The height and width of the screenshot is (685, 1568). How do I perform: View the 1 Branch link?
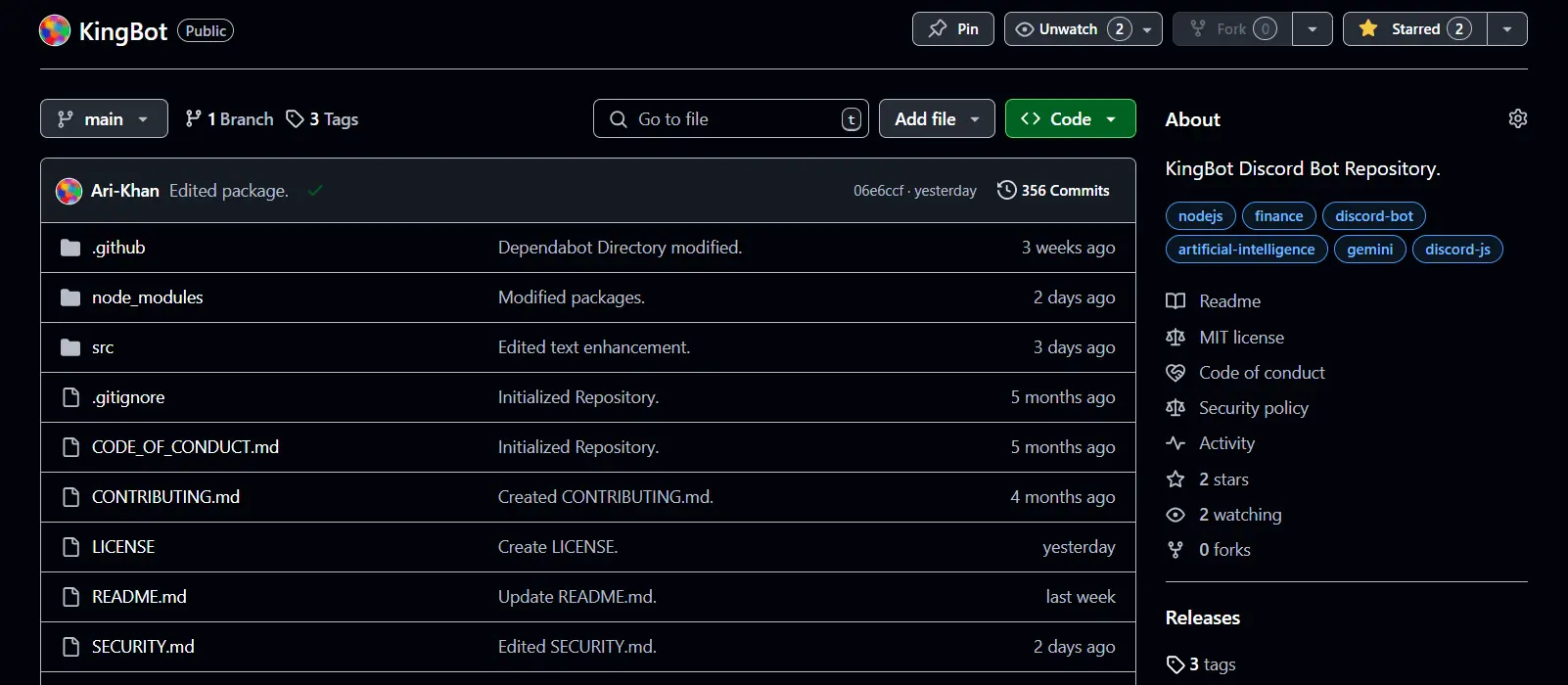[229, 119]
